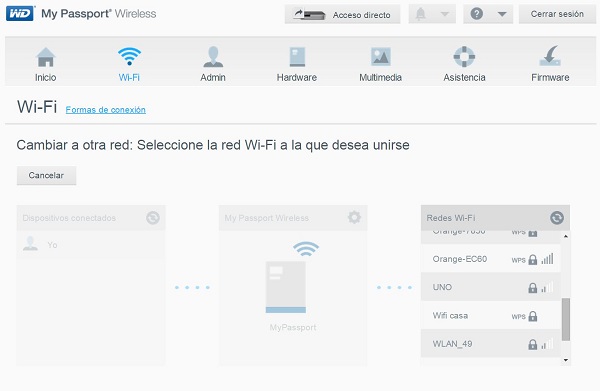Click the lock icon for Wifi casa
The image size is (600, 391).
click(x=533, y=316)
